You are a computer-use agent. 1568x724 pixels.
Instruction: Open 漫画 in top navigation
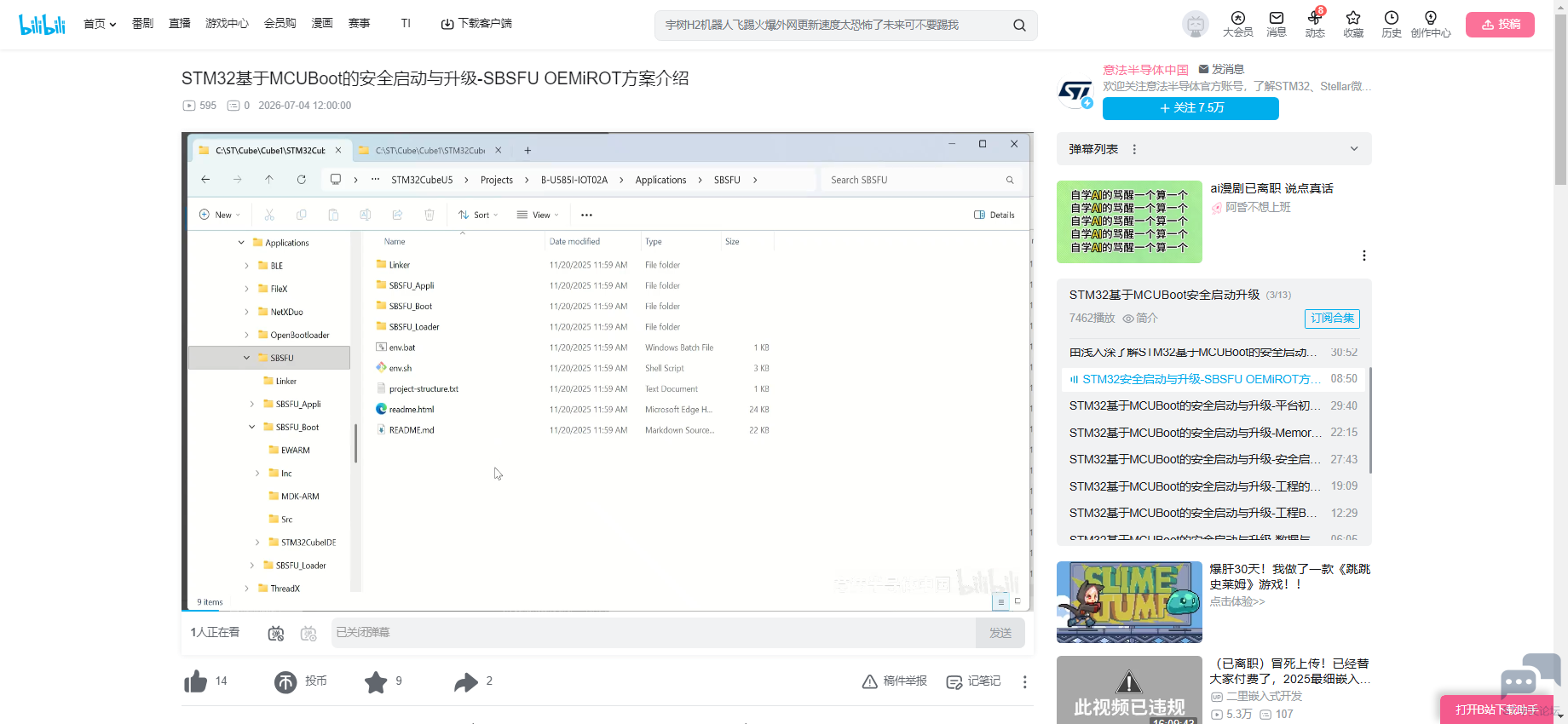[x=322, y=24]
